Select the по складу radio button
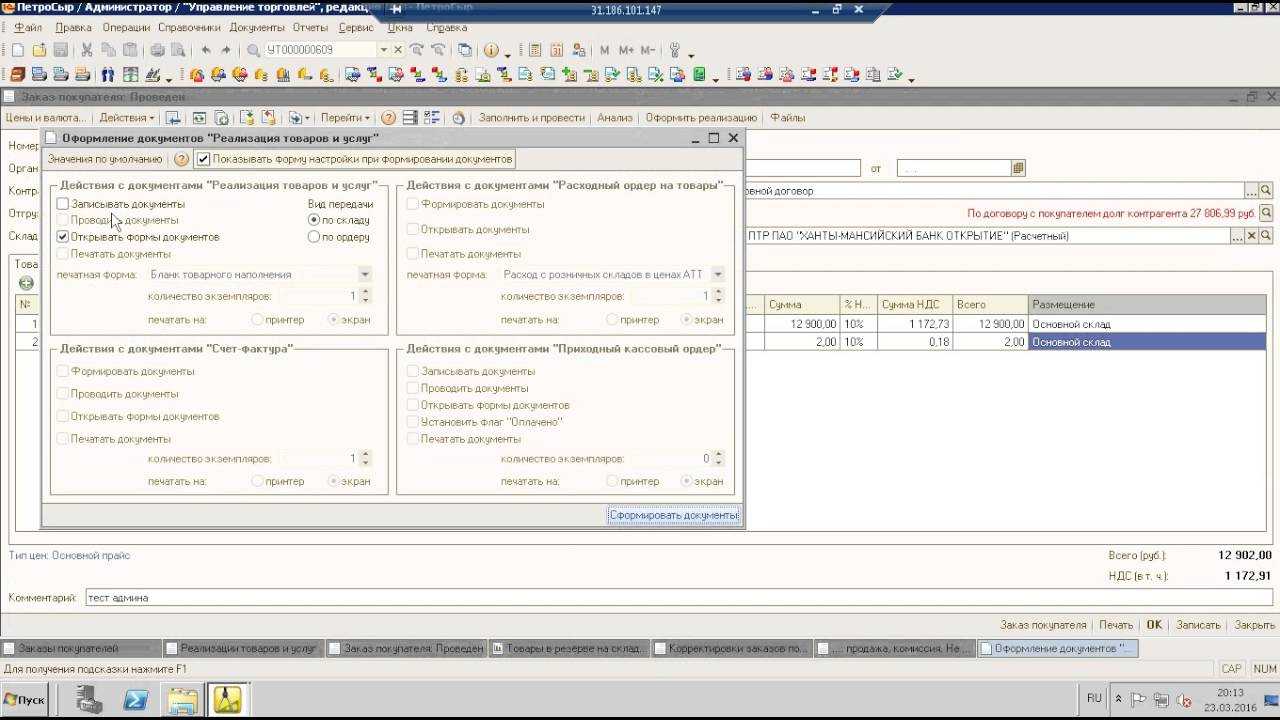Screen dimensions: 1280x720 (x=314, y=220)
